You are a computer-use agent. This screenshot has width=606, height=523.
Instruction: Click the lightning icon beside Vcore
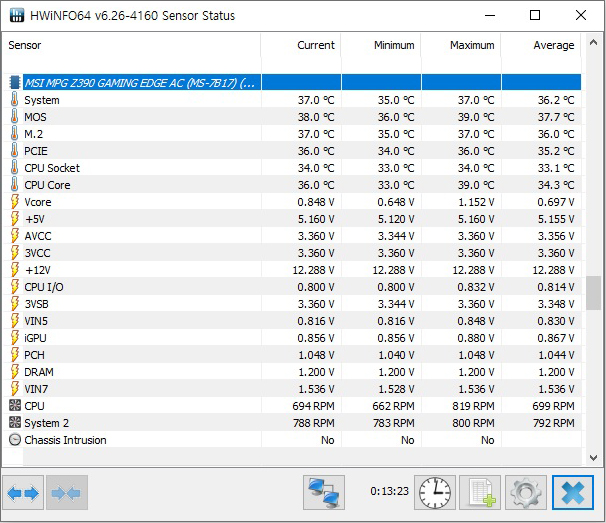pos(14,202)
